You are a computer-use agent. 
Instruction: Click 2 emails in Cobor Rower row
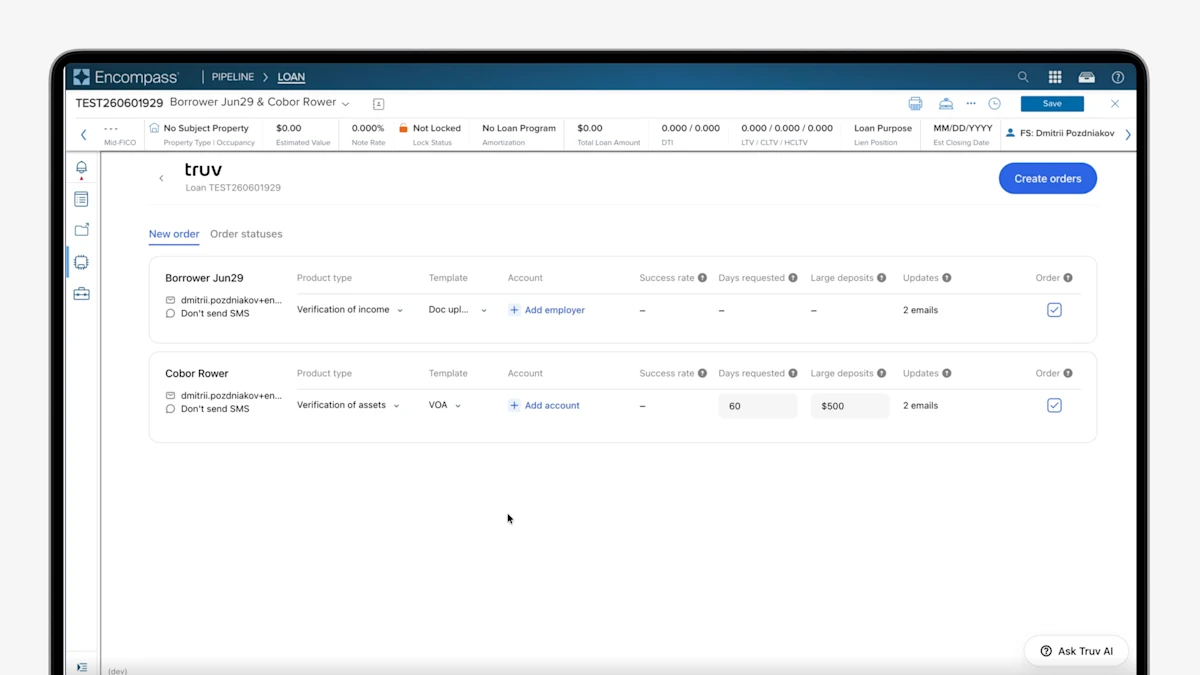click(x=920, y=405)
